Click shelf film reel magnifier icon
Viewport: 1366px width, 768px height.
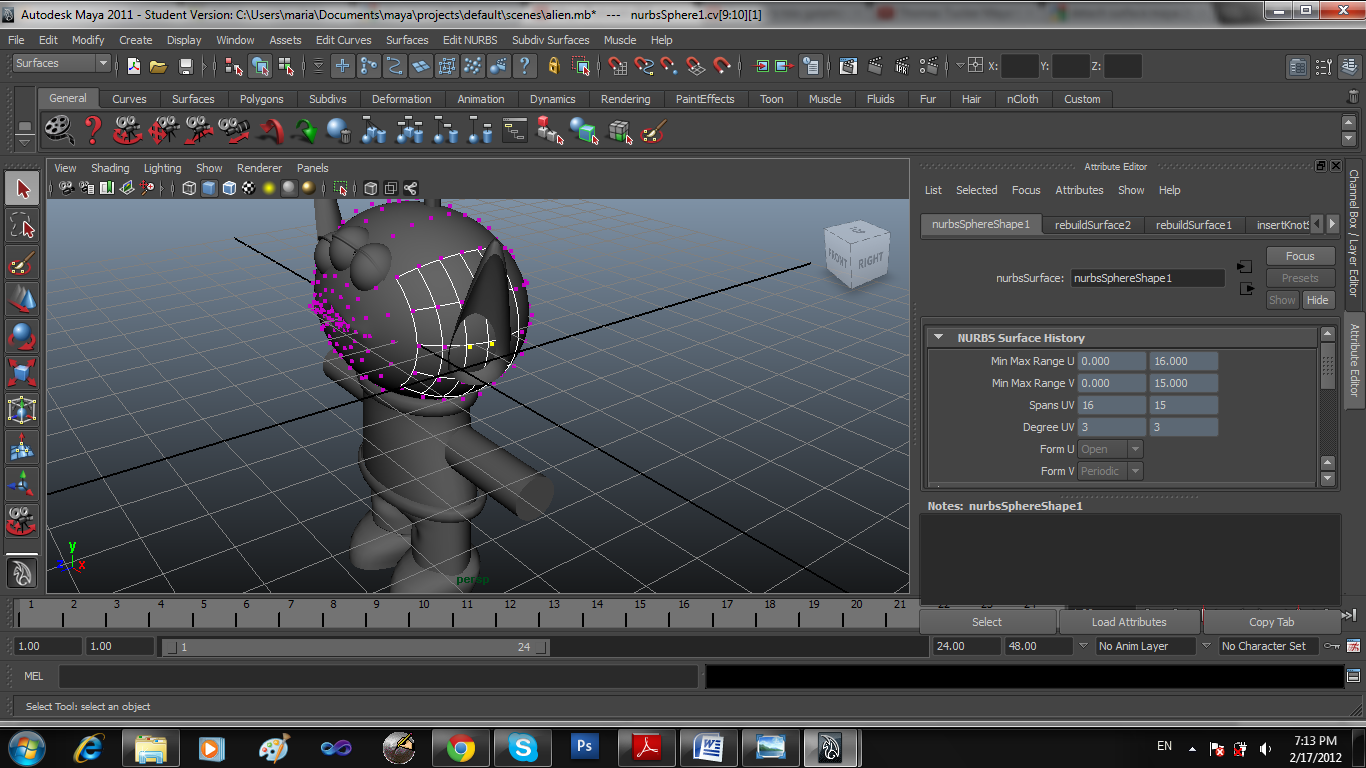pos(60,130)
